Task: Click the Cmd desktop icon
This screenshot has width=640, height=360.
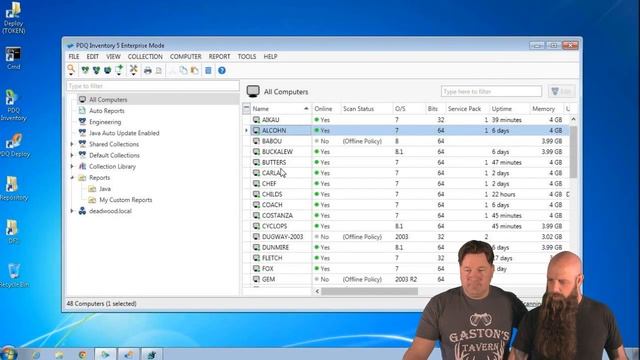Action: 13,58
